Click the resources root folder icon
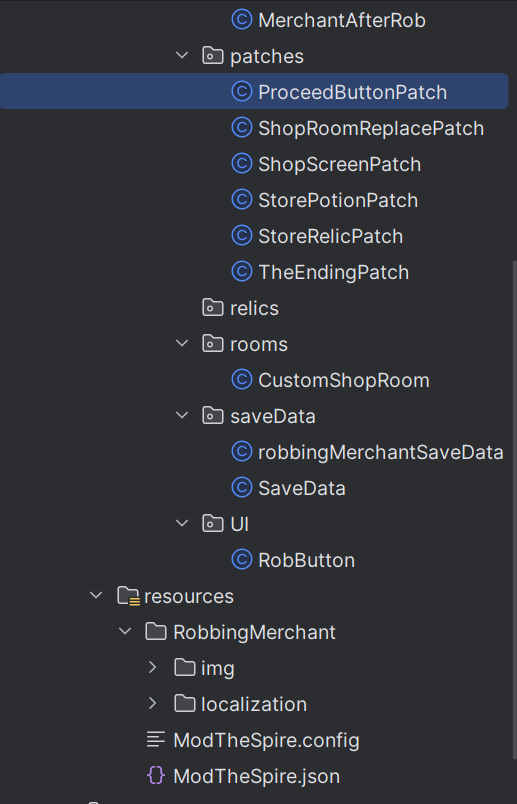Screen dimensions: 517x804 (x=128, y=596)
